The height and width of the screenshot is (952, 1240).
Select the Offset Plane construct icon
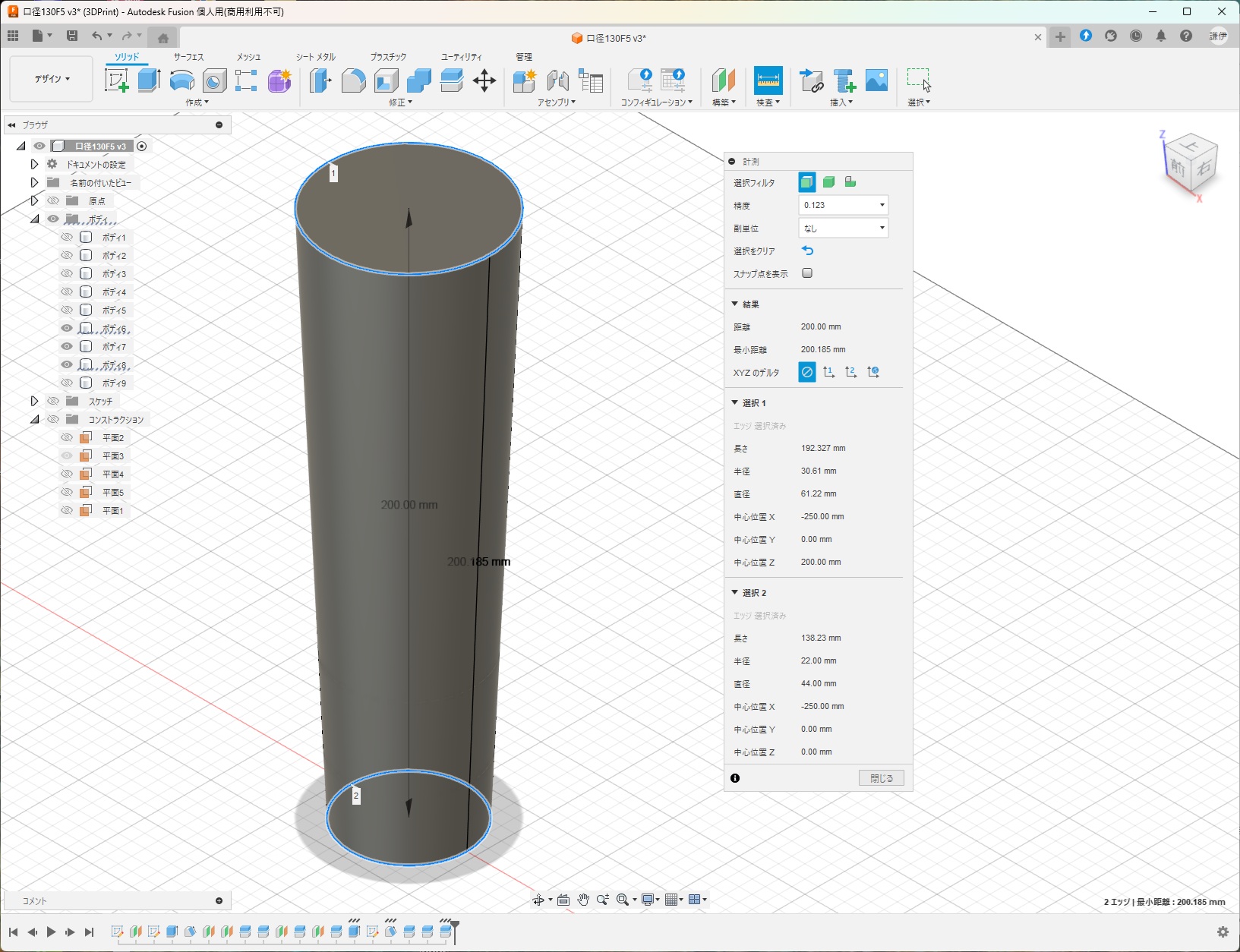pyautogui.click(x=724, y=80)
